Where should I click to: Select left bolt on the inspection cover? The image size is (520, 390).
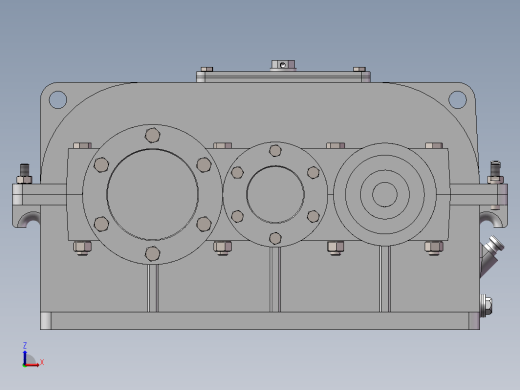pyautogui.click(x=207, y=69)
